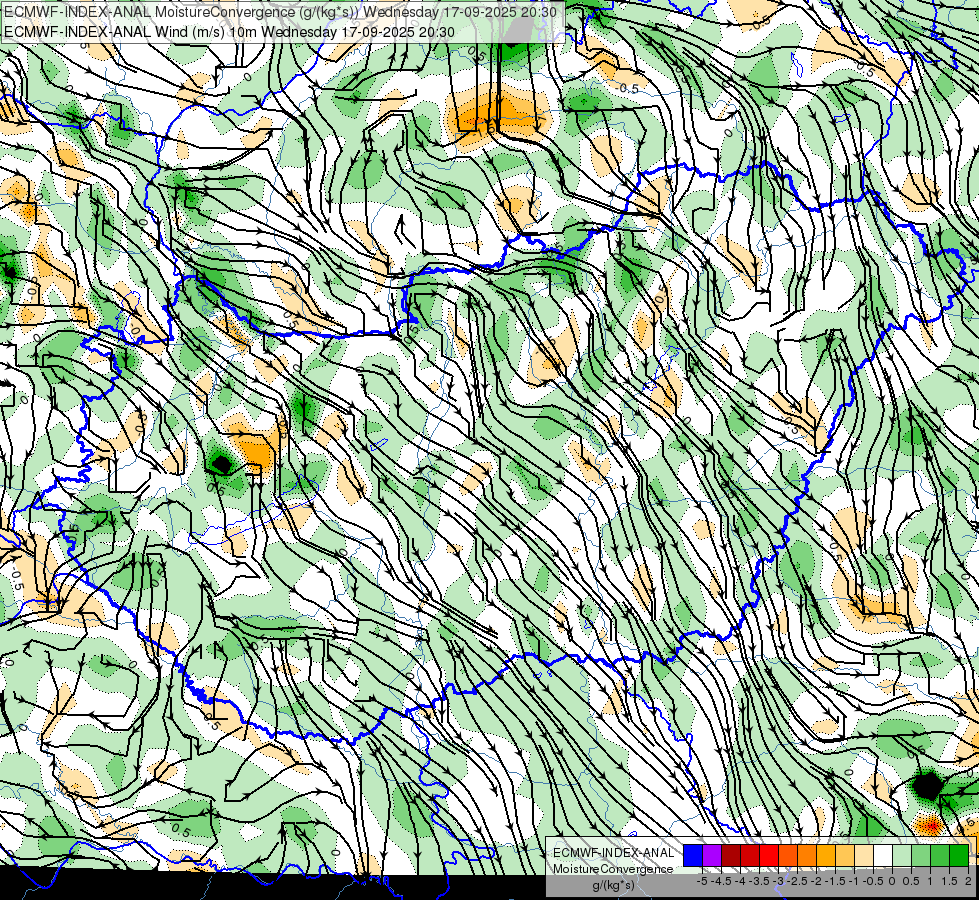Click the blue legend swatch below -5
The image size is (979, 900).
(693, 856)
